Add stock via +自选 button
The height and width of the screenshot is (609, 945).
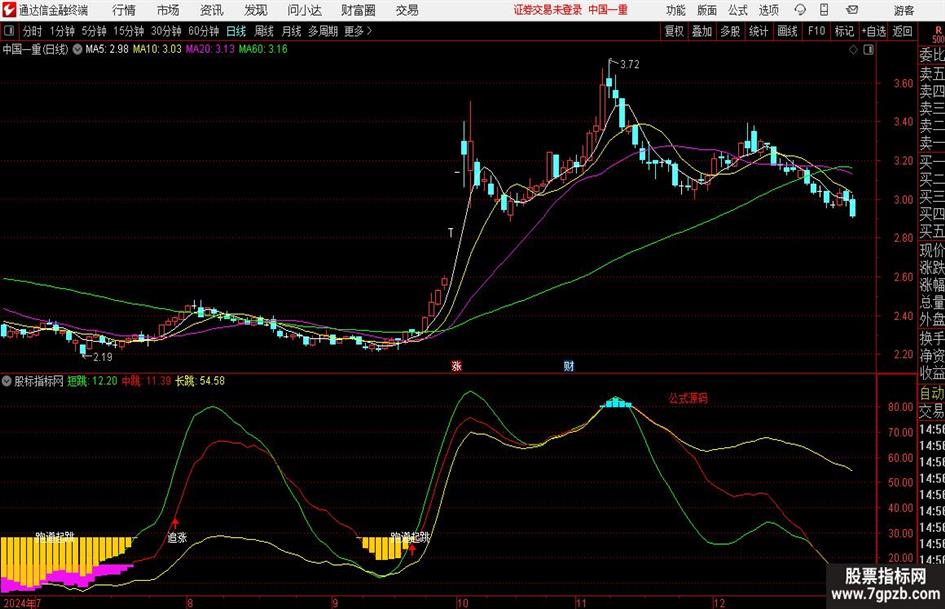point(874,31)
